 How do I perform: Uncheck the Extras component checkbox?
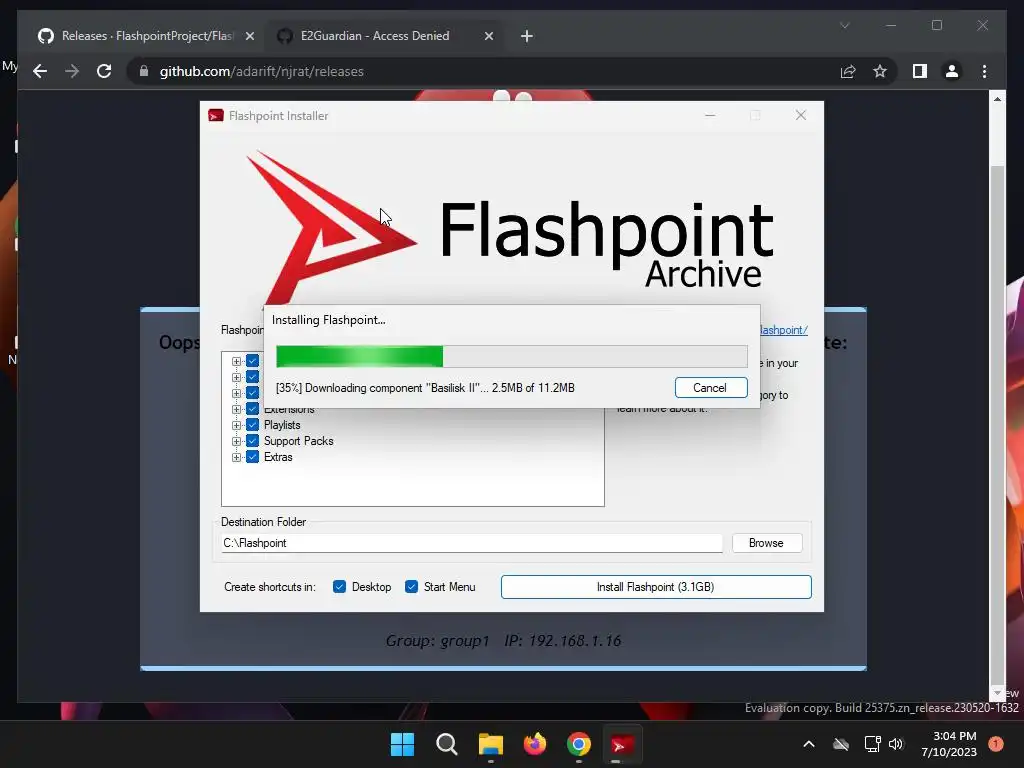[x=252, y=457]
